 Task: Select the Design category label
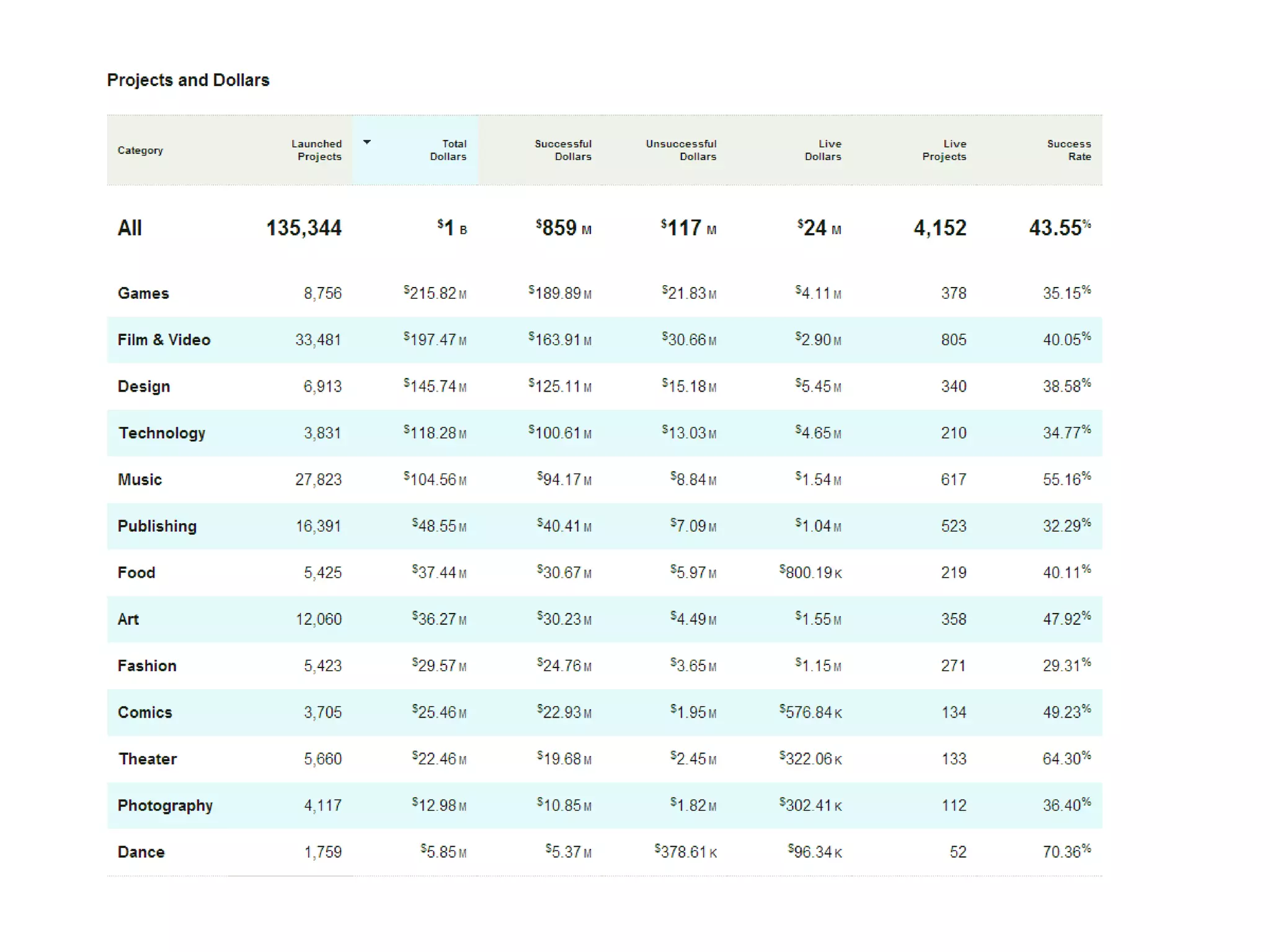point(144,386)
